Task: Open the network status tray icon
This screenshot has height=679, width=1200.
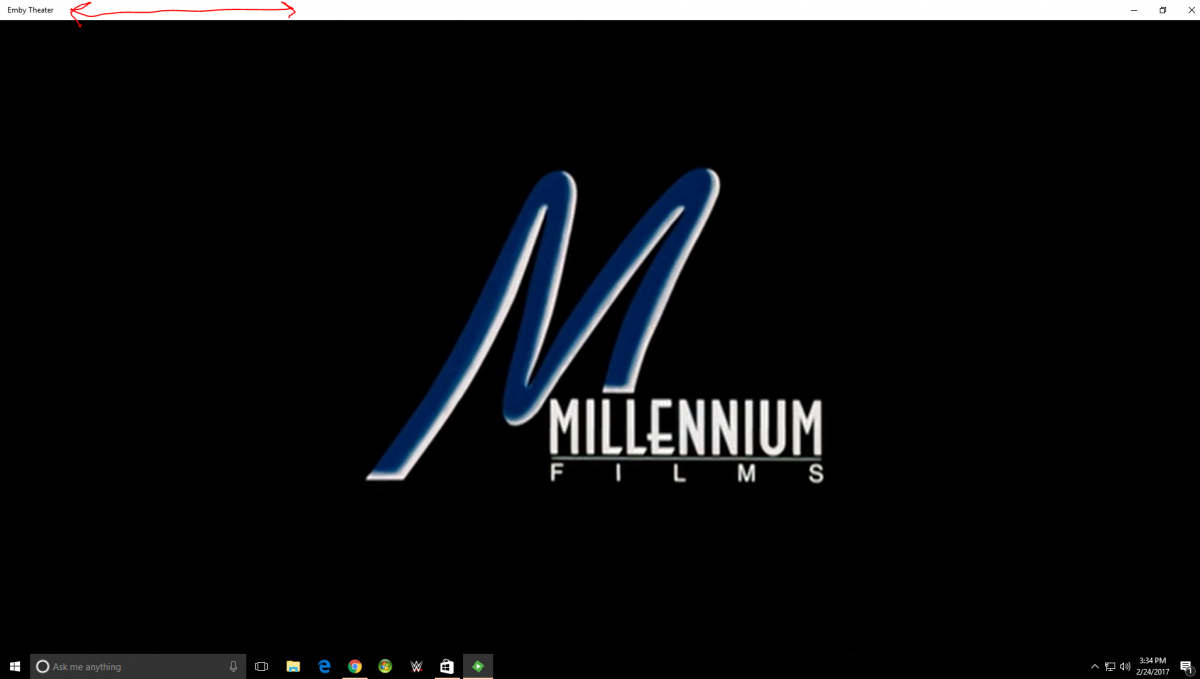Action: [x=1110, y=666]
